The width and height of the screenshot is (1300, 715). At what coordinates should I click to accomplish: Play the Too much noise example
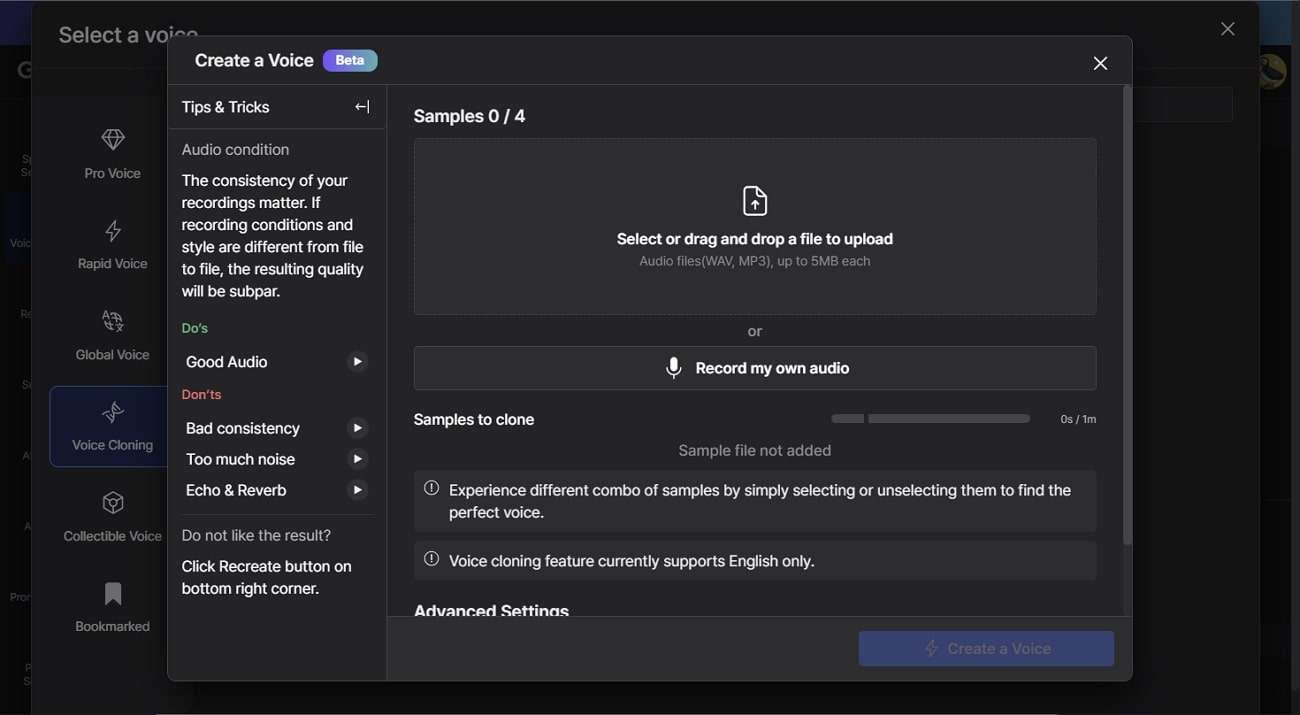point(357,459)
